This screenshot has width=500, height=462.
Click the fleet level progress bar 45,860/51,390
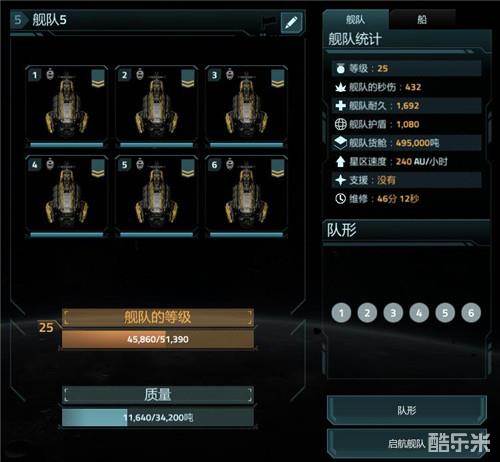click(x=158, y=339)
